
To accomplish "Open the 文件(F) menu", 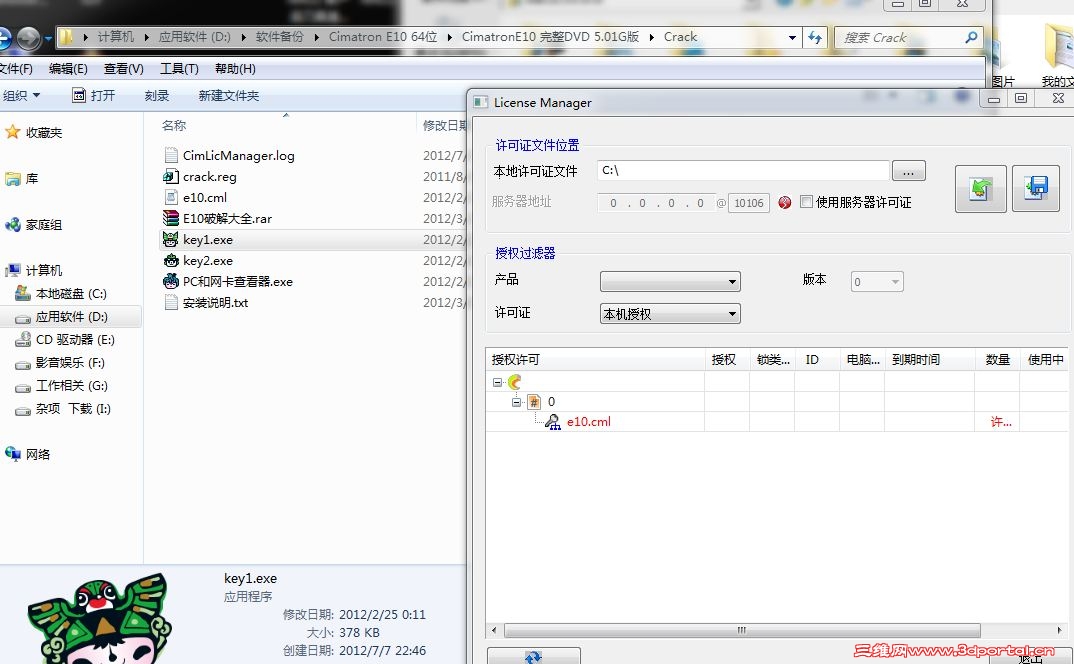I will point(16,69).
